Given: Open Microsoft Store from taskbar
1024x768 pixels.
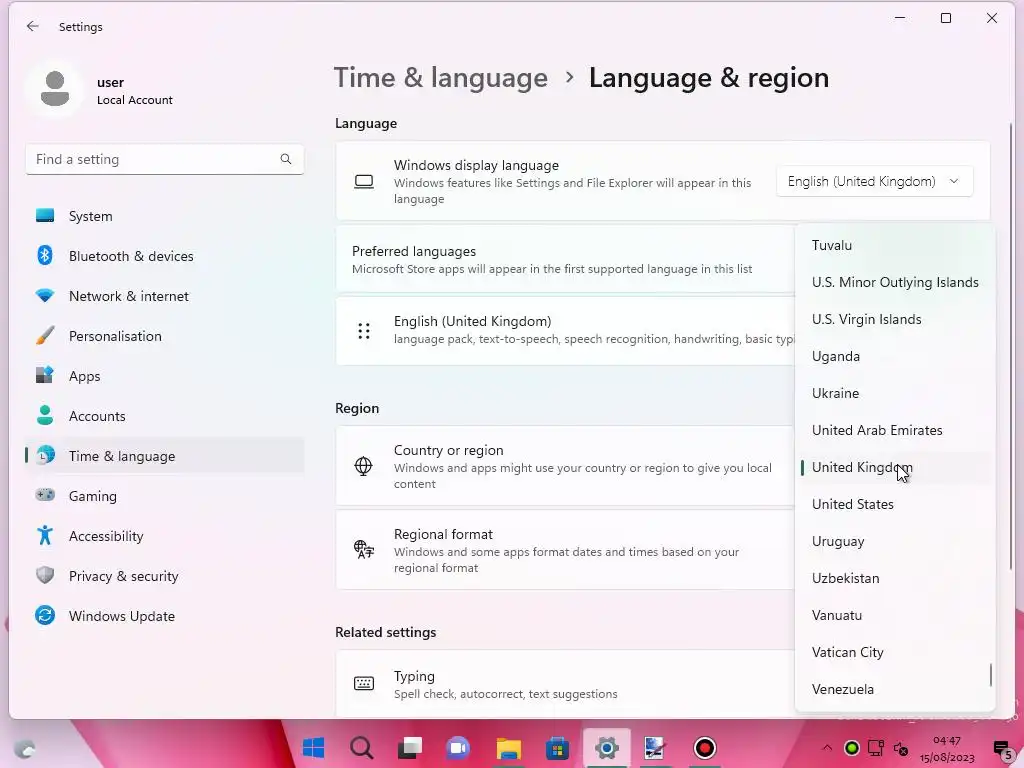Looking at the screenshot, I should pos(557,748).
